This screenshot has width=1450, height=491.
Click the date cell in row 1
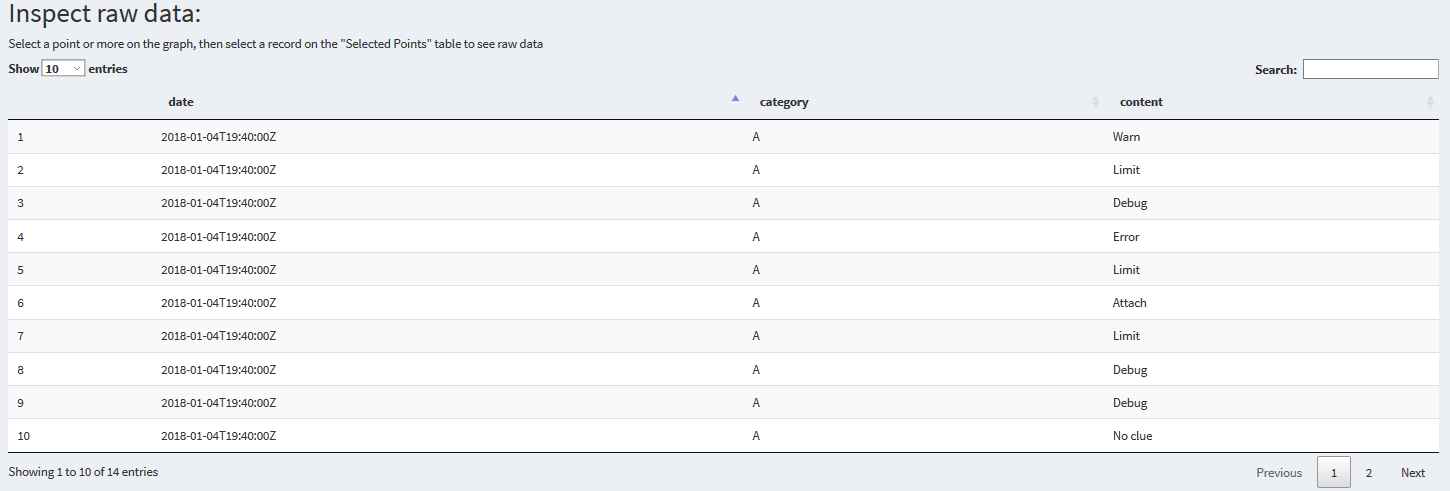point(218,137)
